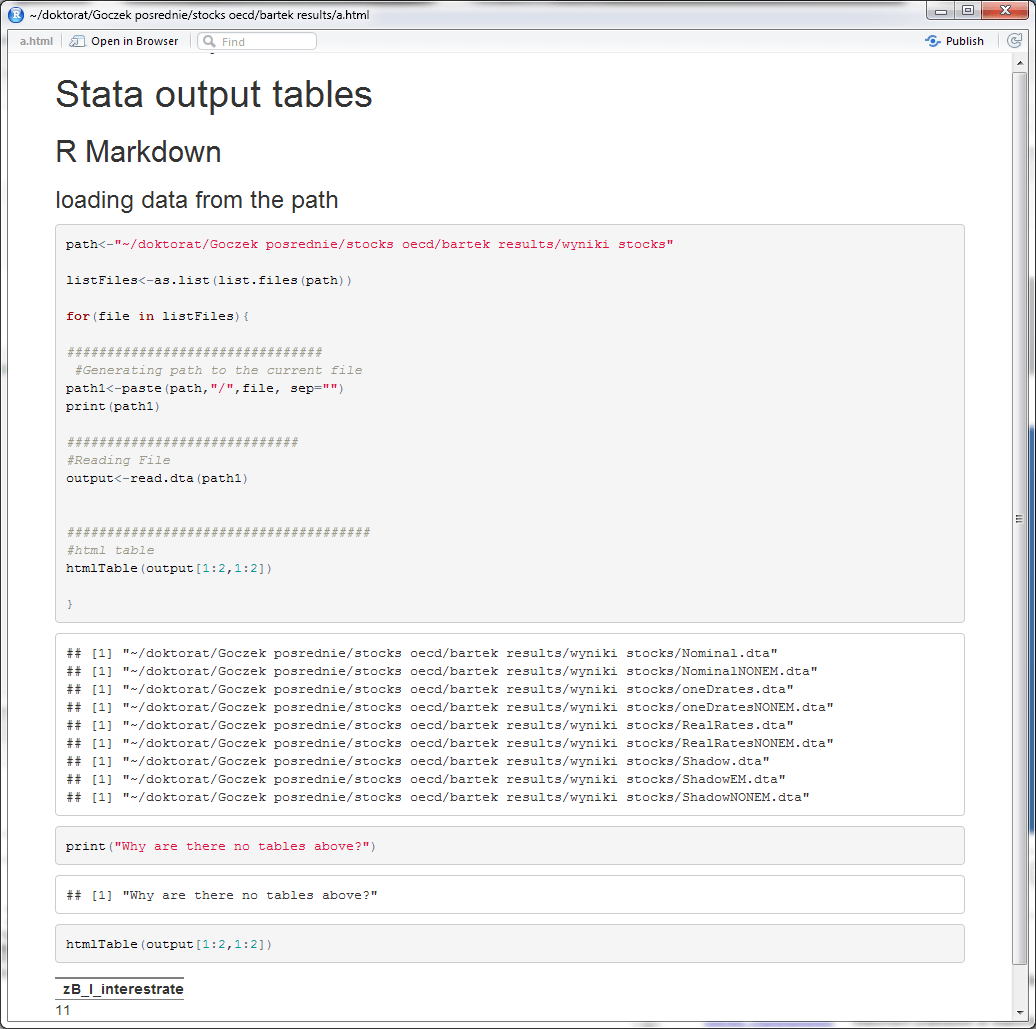The height and width of the screenshot is (1029, 1036).
Task: Click the zB_I_interestrate table header
Action: coord(119,988)
